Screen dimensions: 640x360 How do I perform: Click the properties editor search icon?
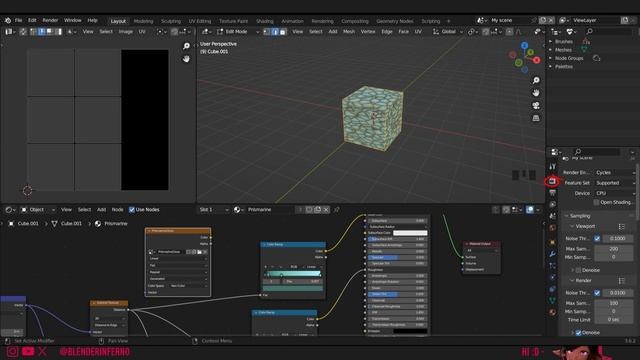[578, 152]
